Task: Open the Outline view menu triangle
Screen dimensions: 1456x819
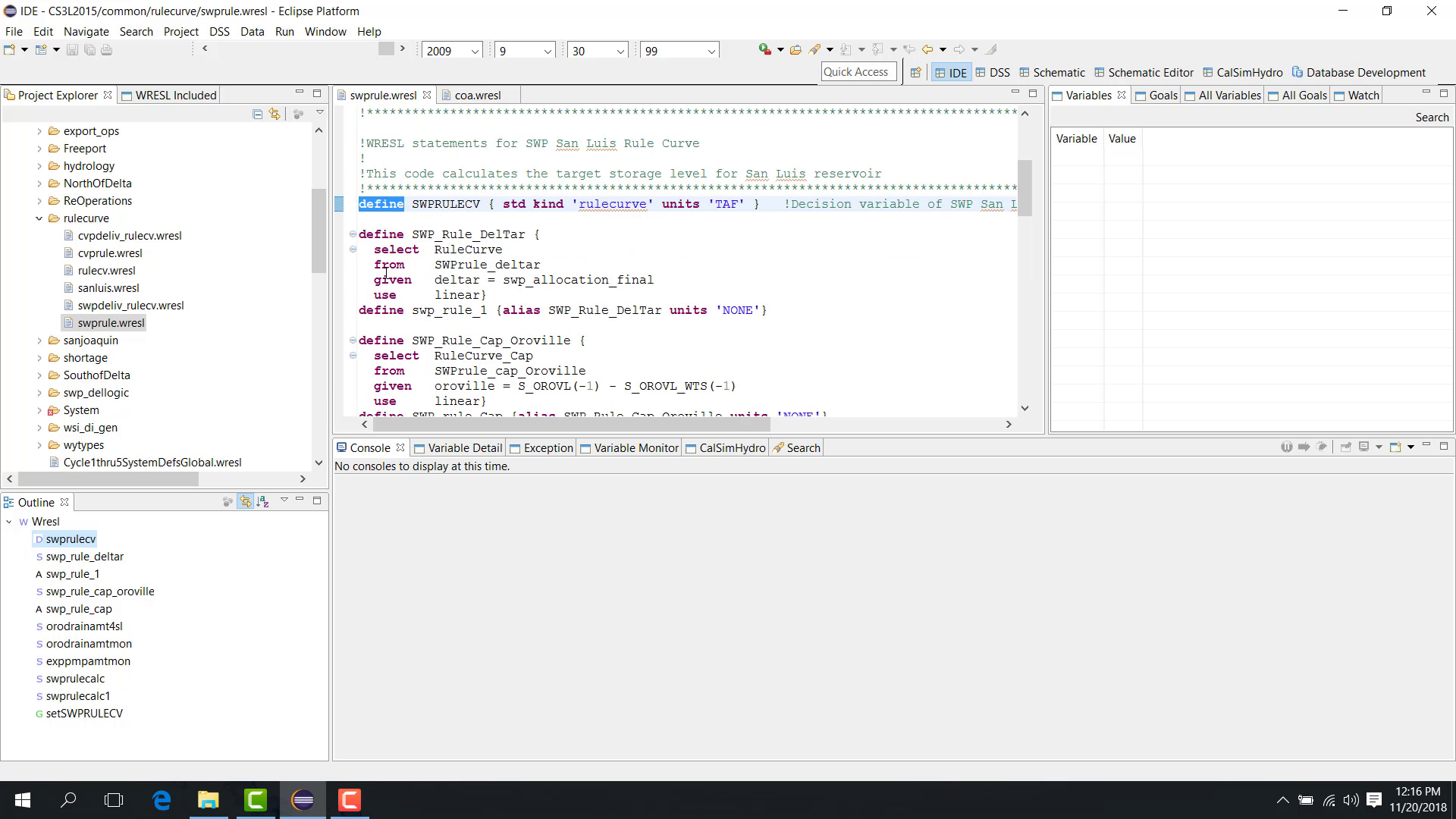Action: pos(284,500)
